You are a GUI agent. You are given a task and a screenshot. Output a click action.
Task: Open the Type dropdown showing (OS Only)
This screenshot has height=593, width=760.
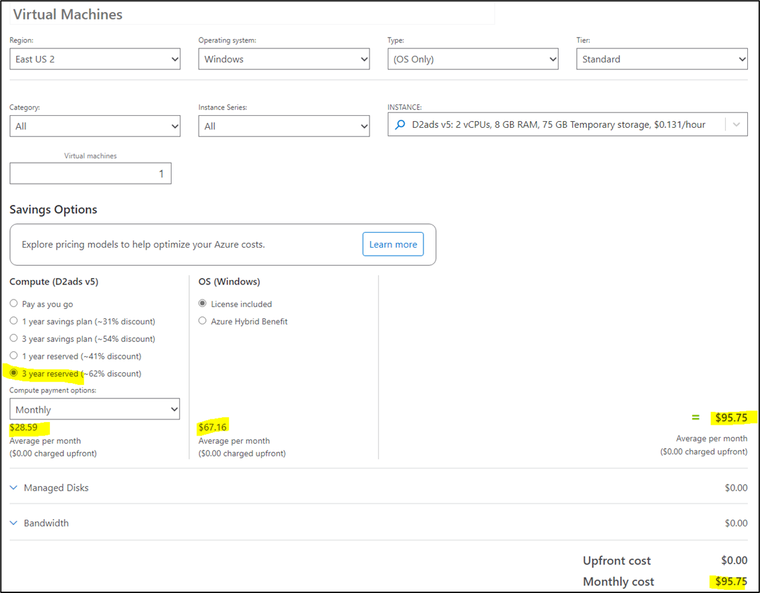473,59
